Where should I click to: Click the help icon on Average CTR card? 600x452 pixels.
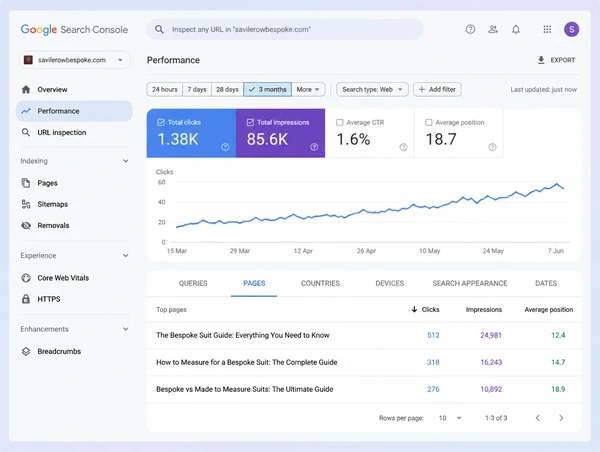[403, 147]
